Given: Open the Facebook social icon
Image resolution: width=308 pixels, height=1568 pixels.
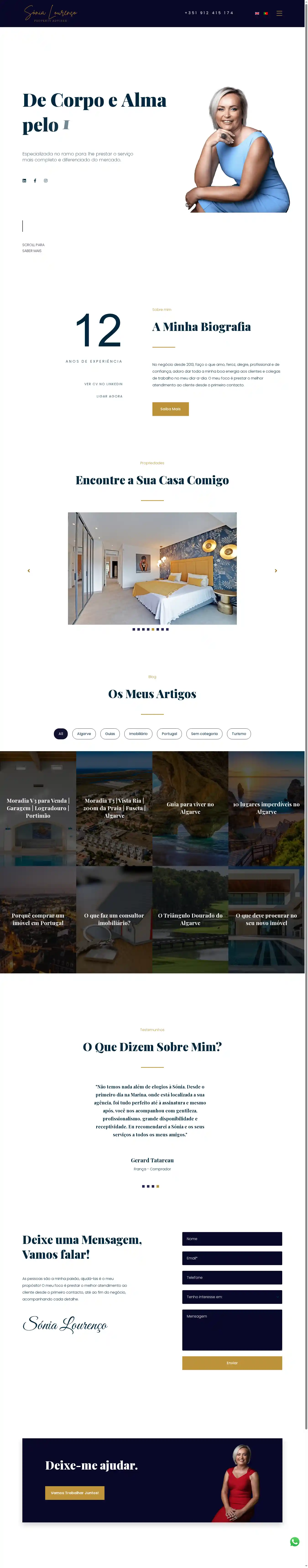Looking at the screenshot, I should pyautogui.click(x=35, y=181).
